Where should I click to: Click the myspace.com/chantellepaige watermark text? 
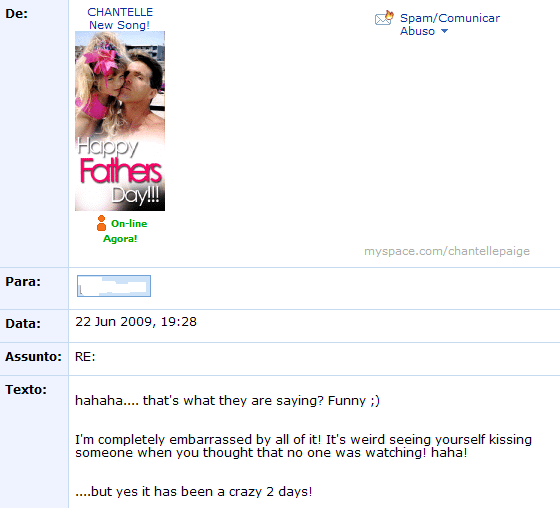[x=447, y=251]
